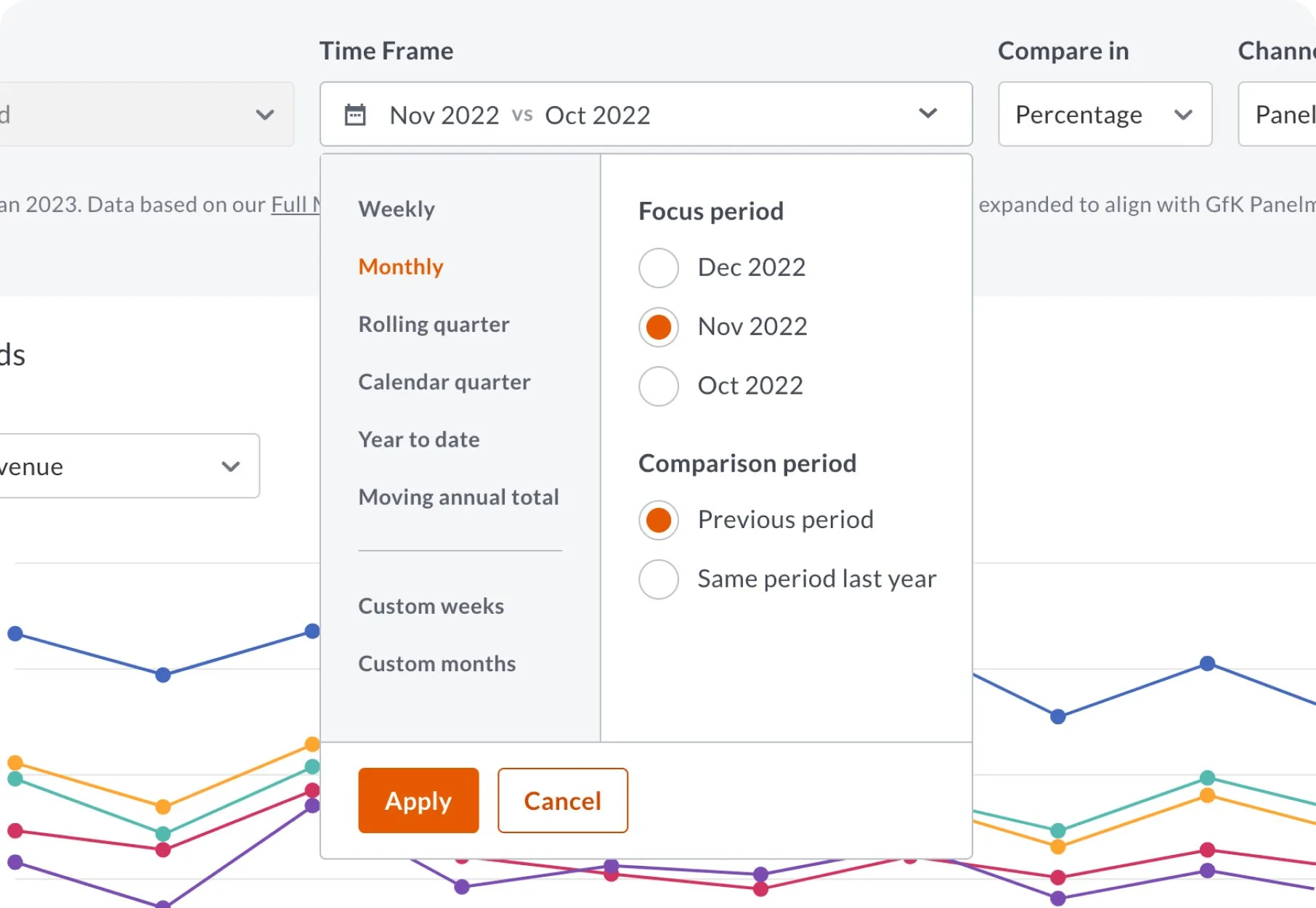Select Year to date option
This screenshot has height=908, width=1316.
coord(419,439)
